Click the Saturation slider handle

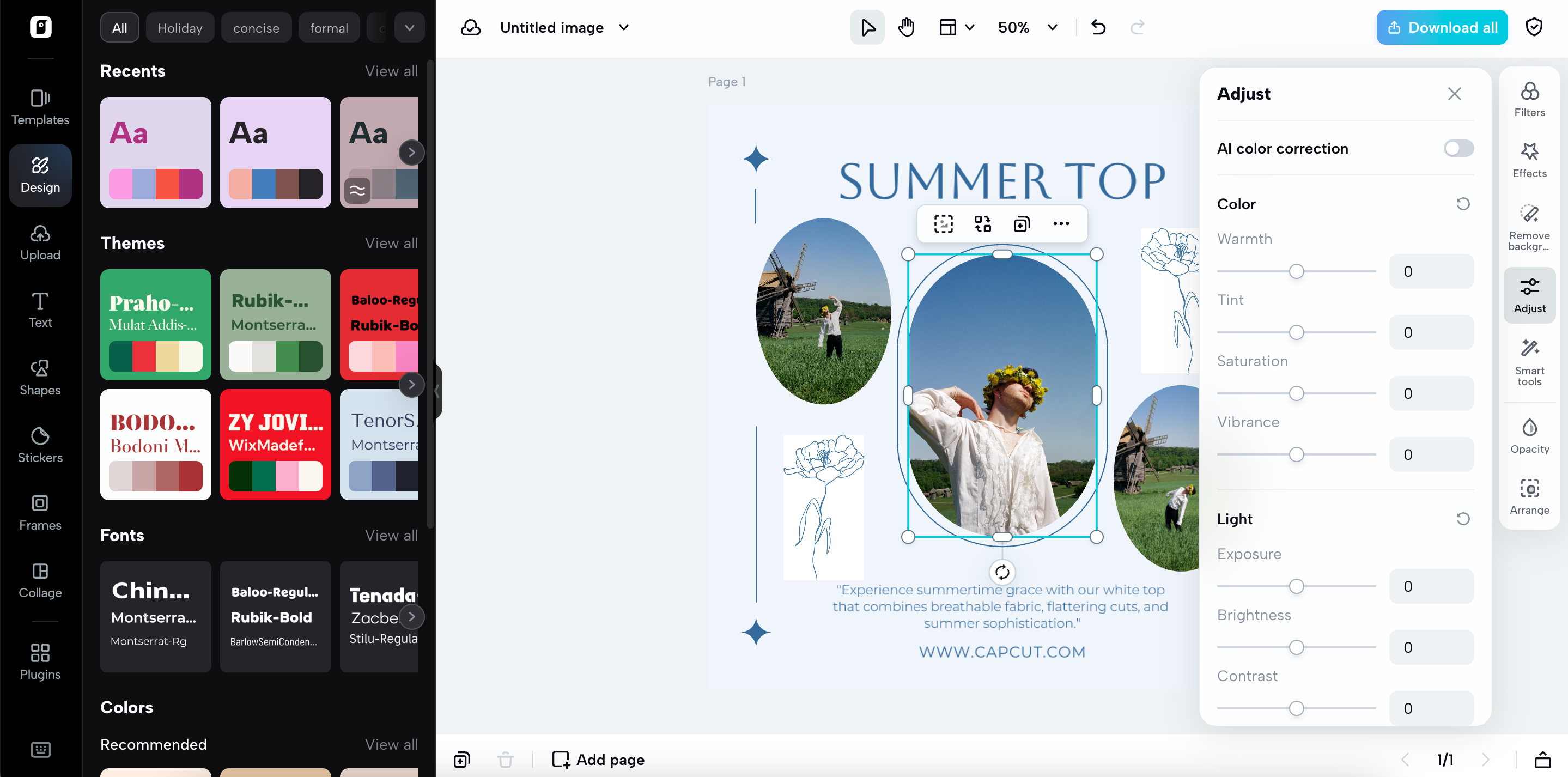(x=1296, y=393)
